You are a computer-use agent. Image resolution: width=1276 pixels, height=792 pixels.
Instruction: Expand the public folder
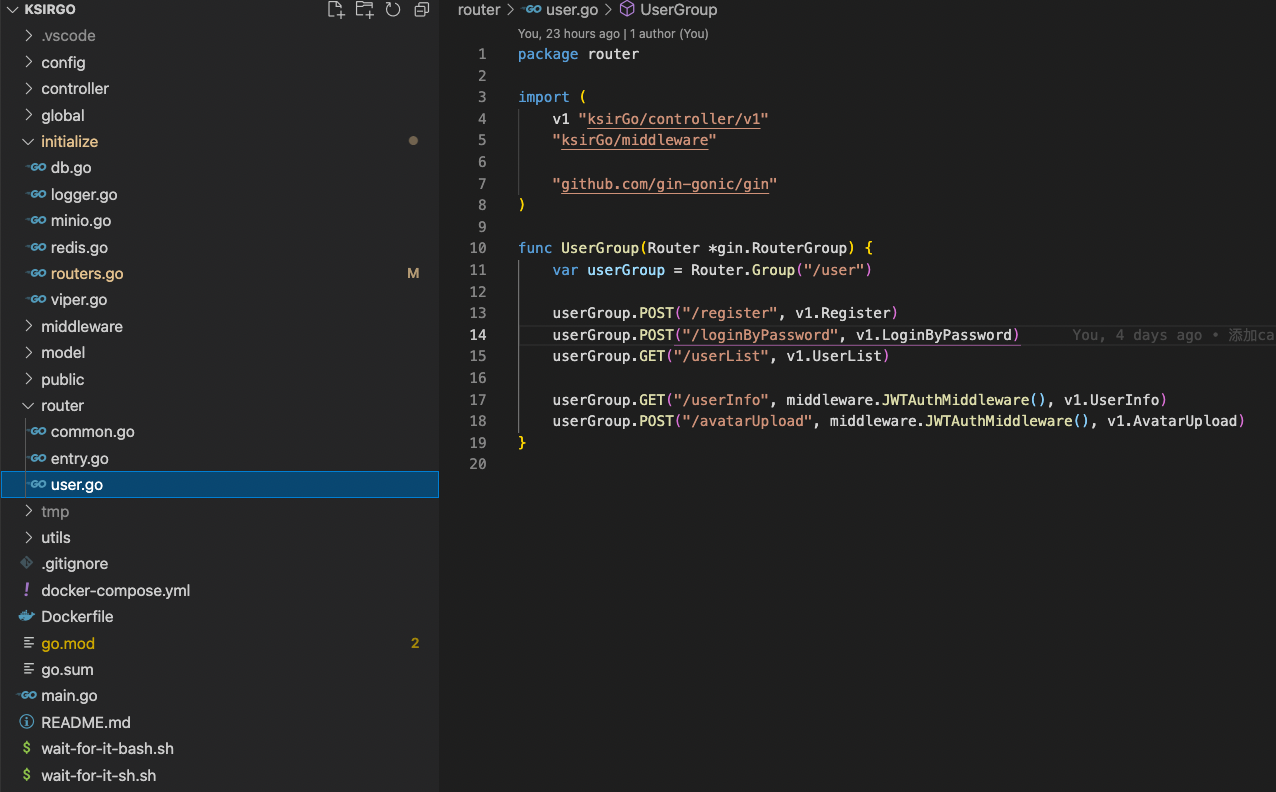(28, 379)
